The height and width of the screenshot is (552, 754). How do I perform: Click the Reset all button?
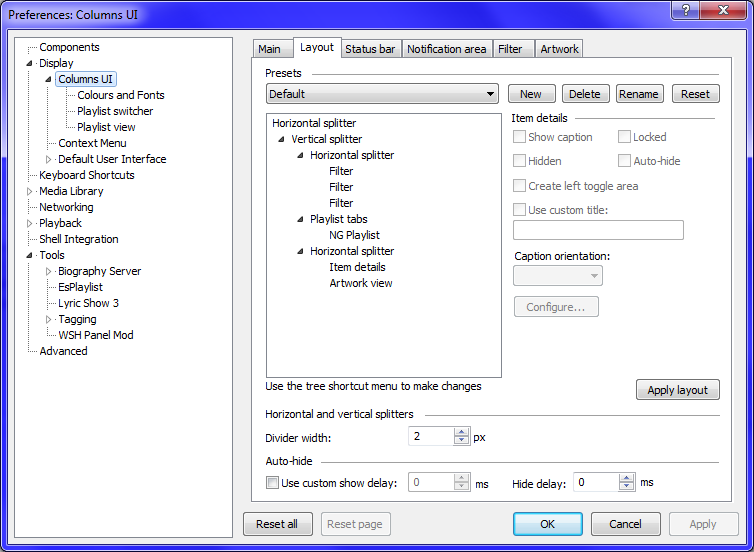pos(277,524)
